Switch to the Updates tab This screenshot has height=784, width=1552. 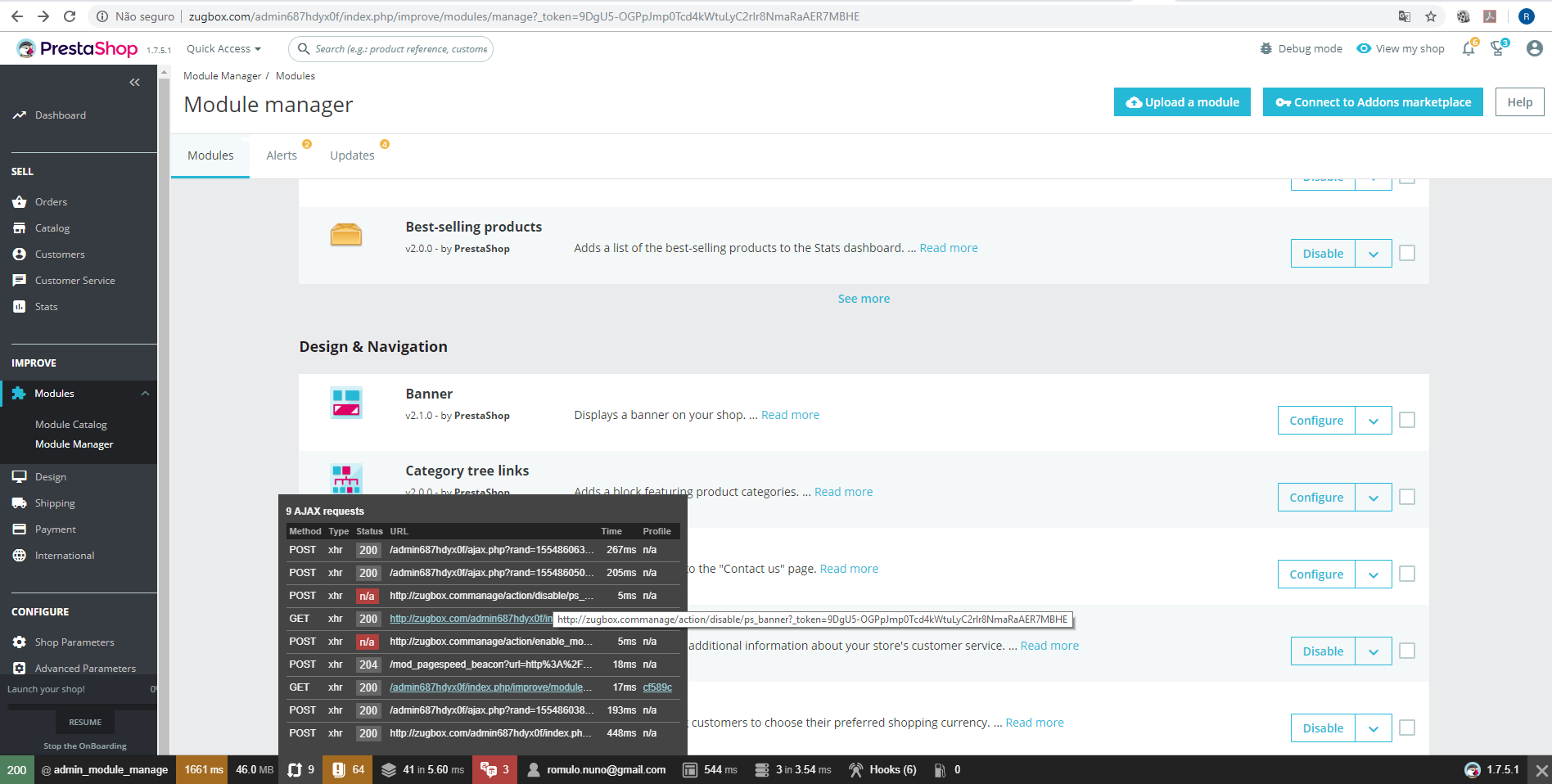click(x=352, y=155)
